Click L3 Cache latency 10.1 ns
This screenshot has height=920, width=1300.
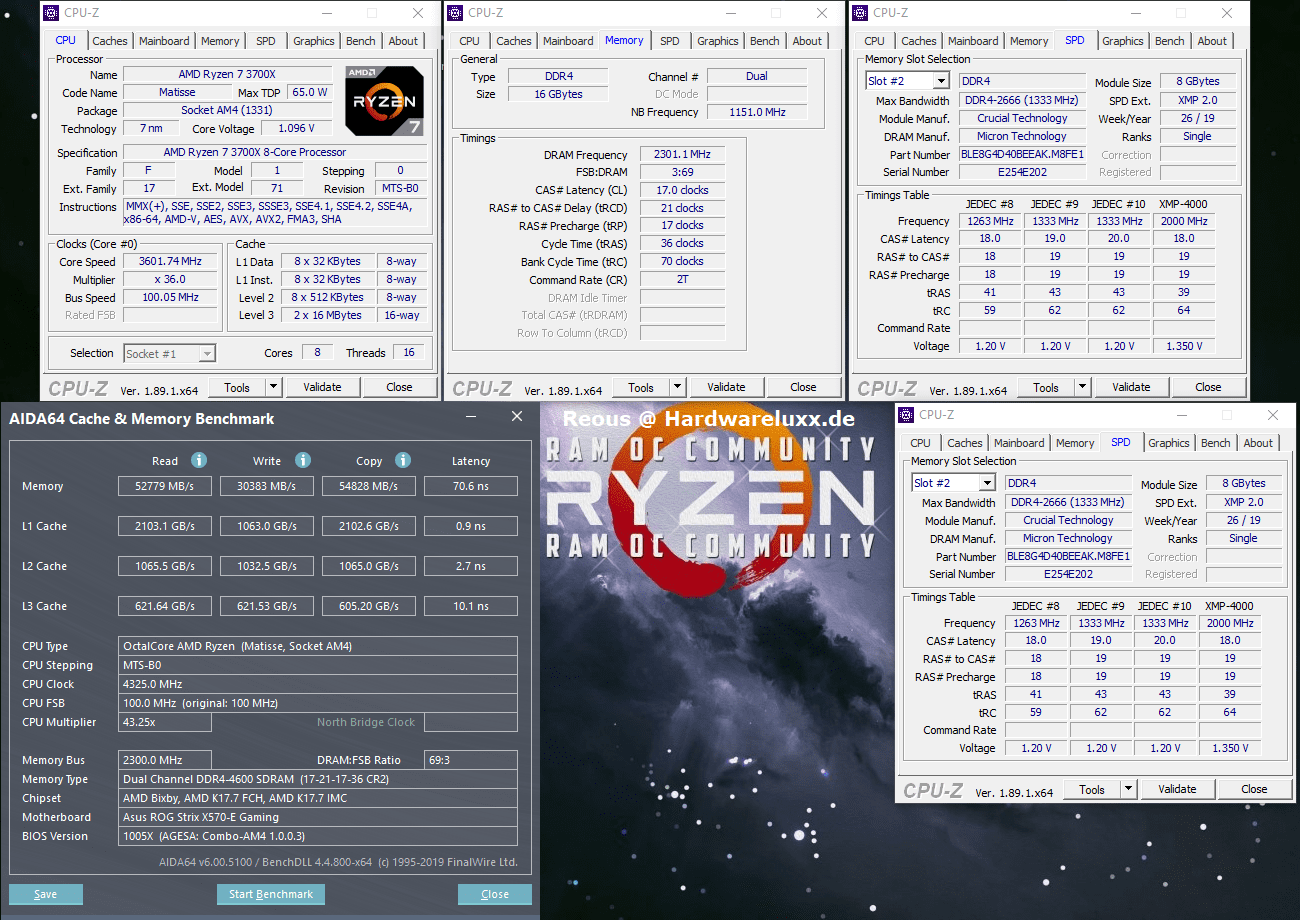(471, 606)
